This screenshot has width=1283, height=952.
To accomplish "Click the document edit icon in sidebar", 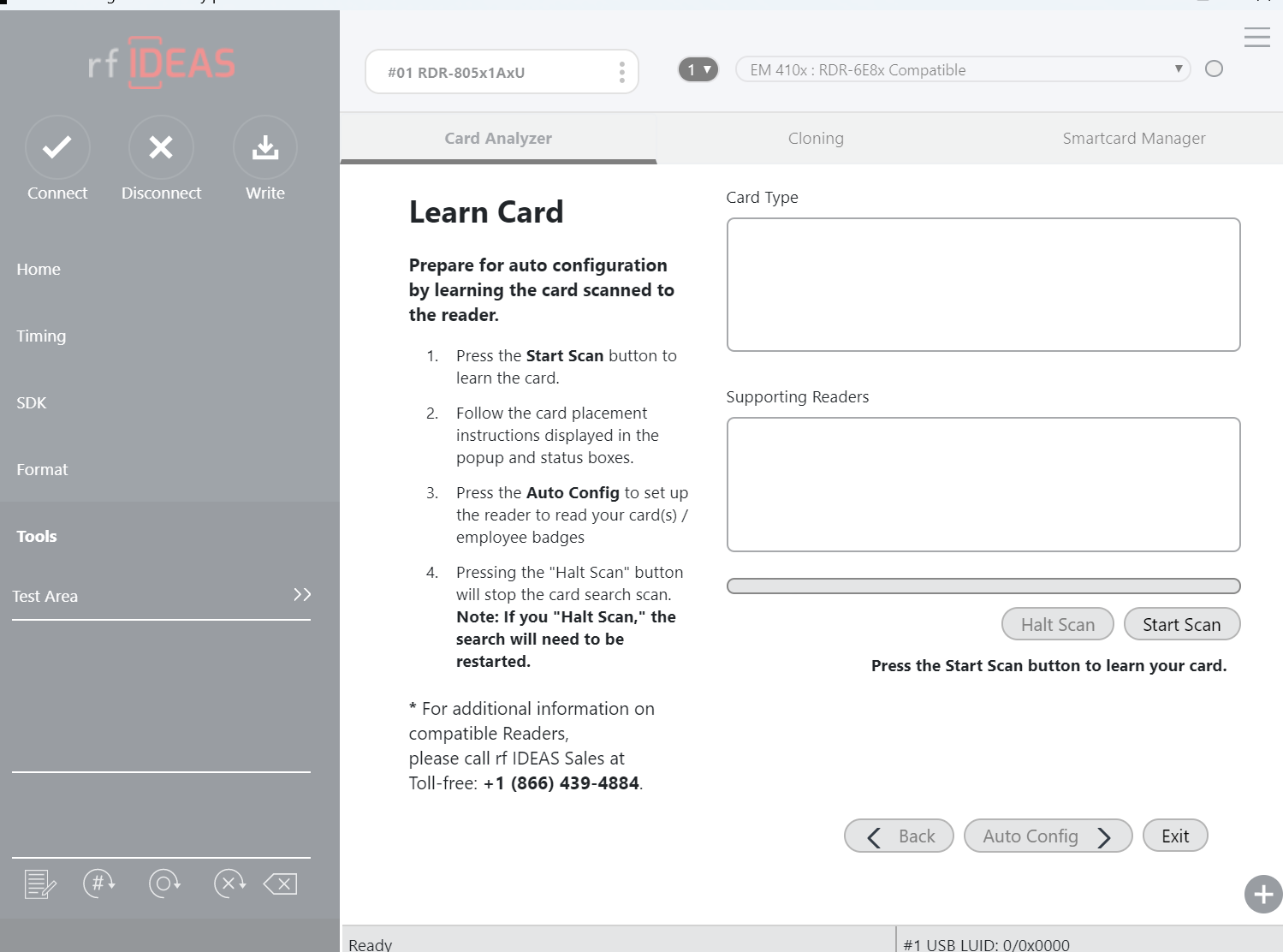I will tap(40, 884).
